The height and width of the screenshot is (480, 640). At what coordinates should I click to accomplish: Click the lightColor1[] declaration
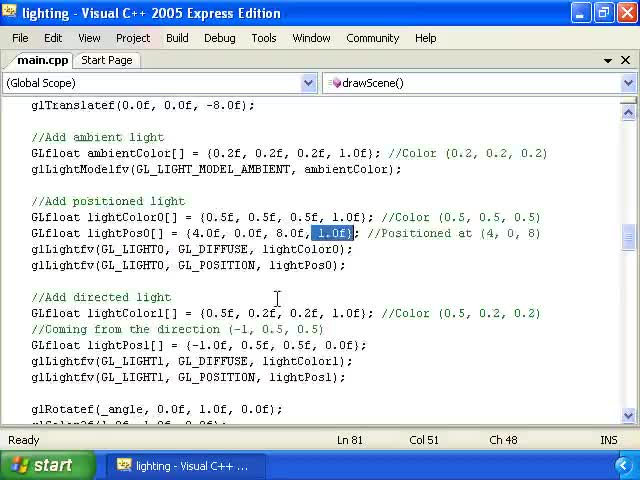pyautogui.click(x=202, y=313)
